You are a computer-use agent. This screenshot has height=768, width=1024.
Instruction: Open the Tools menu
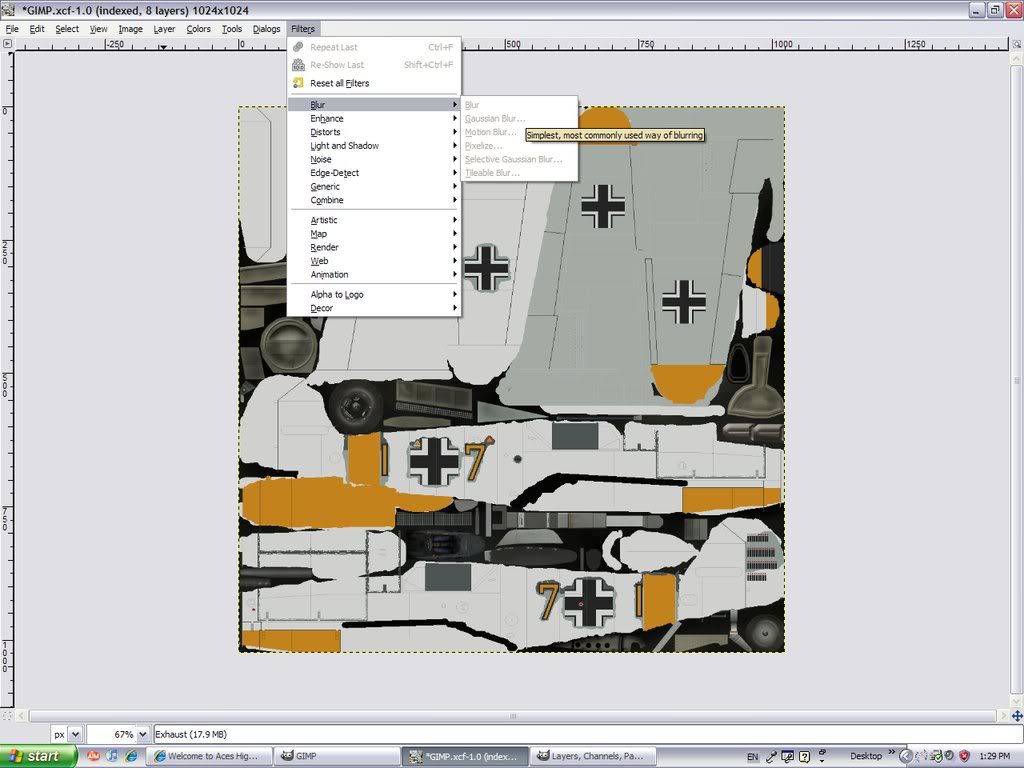click(x=232, y=29)
